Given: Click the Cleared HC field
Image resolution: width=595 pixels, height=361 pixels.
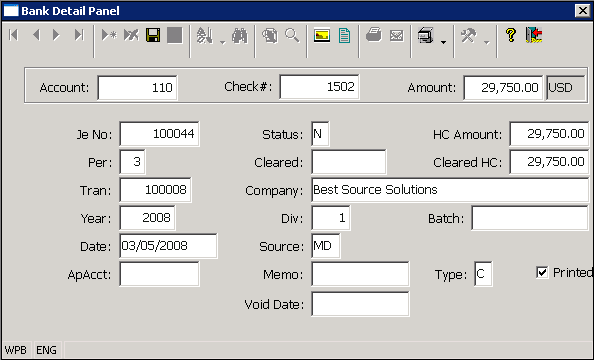Looking at the screenshot, I should click(x=549, y=162).
